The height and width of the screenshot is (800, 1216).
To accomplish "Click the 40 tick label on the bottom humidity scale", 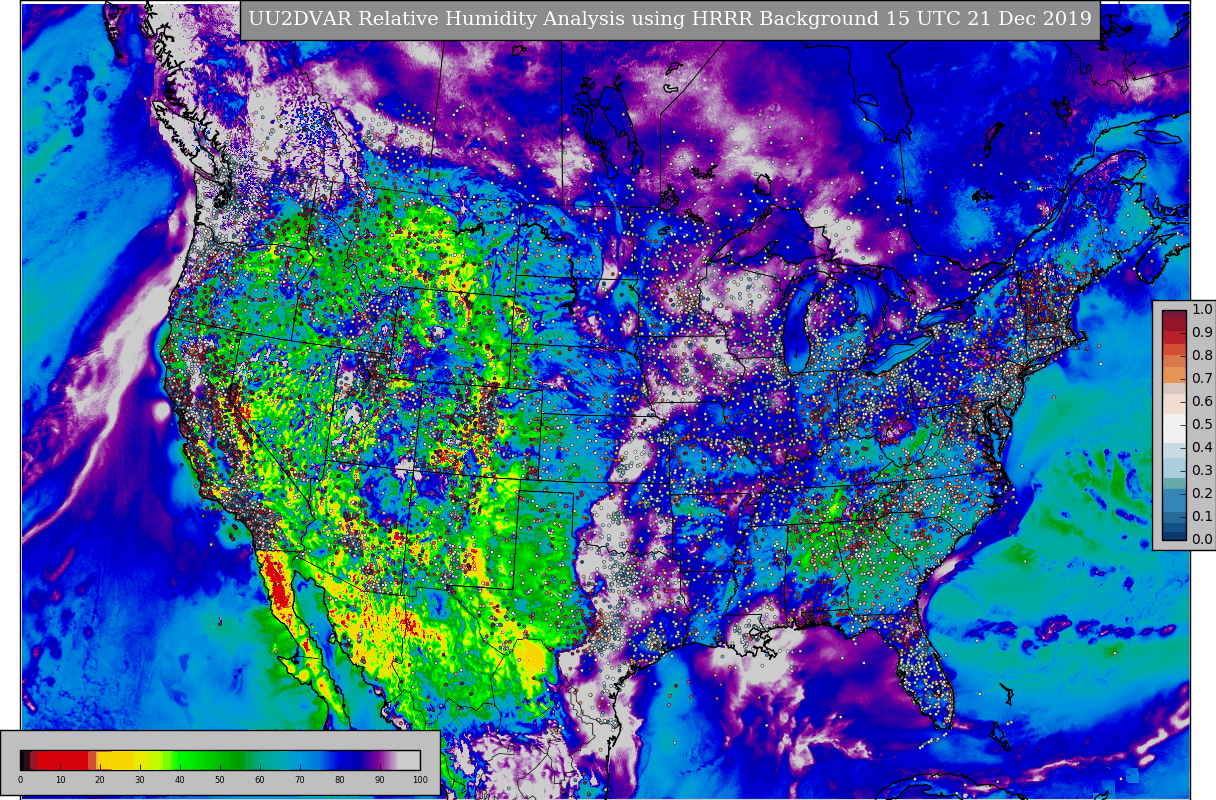I will (x=180, y=780).
